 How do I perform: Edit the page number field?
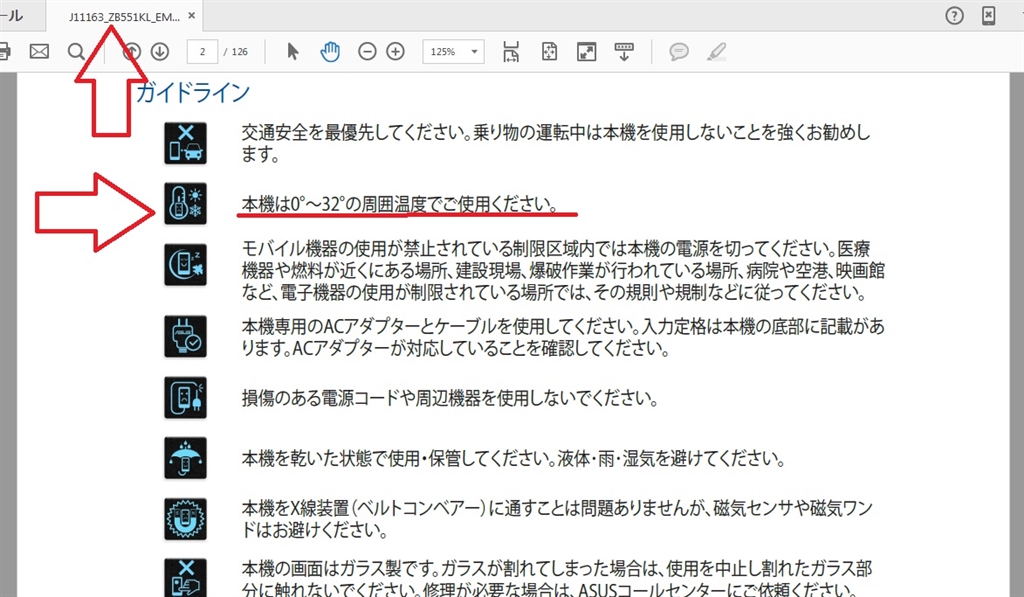tap(202, 52)
